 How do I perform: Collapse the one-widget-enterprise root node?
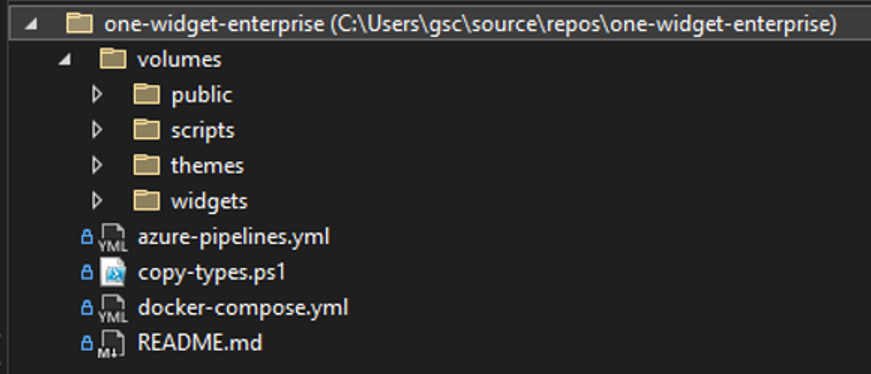(x=31, y=24)
